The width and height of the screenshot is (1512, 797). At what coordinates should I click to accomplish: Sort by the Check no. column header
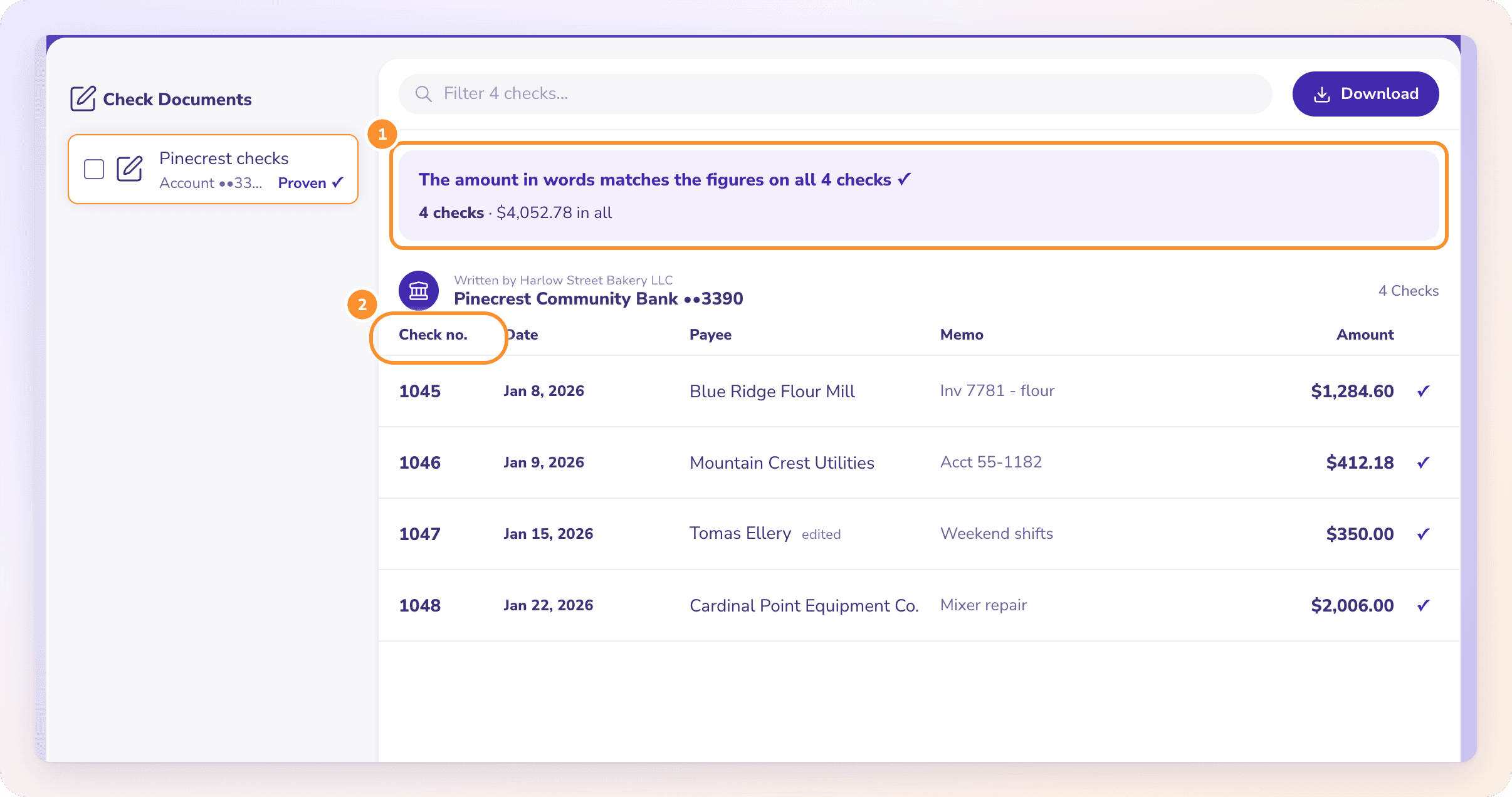[433, 335]
